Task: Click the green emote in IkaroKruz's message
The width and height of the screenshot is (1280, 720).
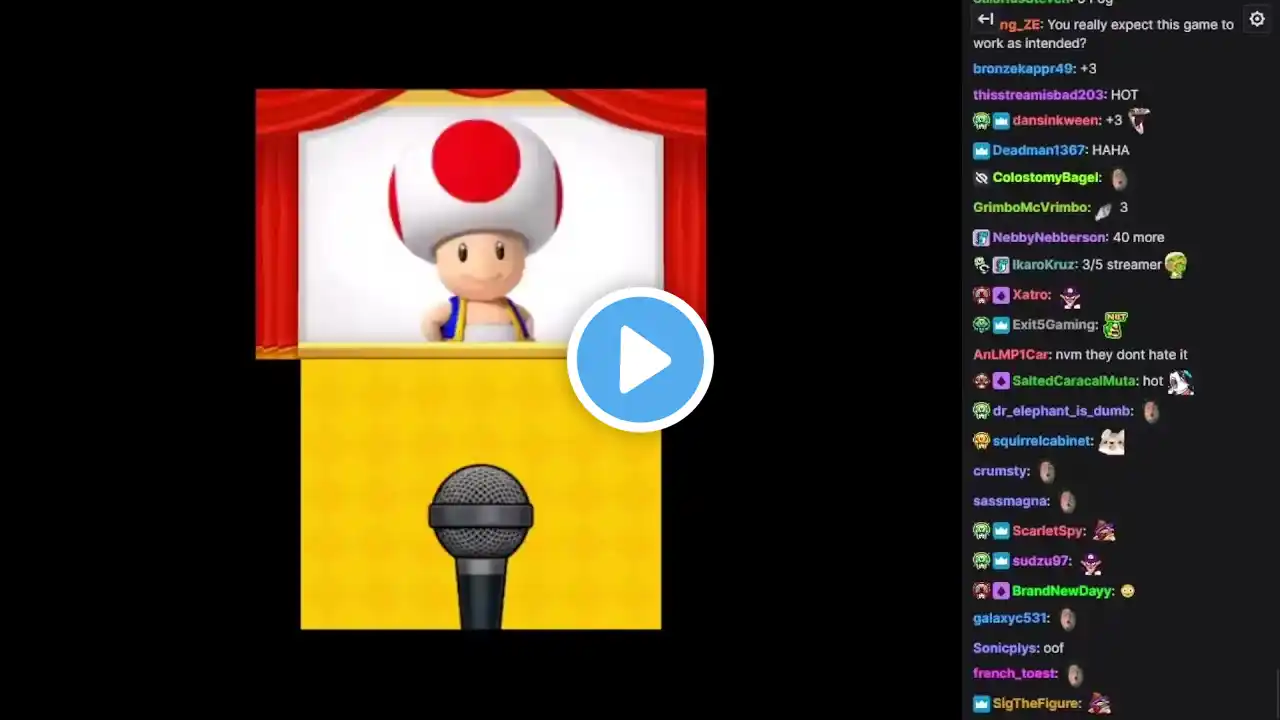Action: tap(1176, 264)
